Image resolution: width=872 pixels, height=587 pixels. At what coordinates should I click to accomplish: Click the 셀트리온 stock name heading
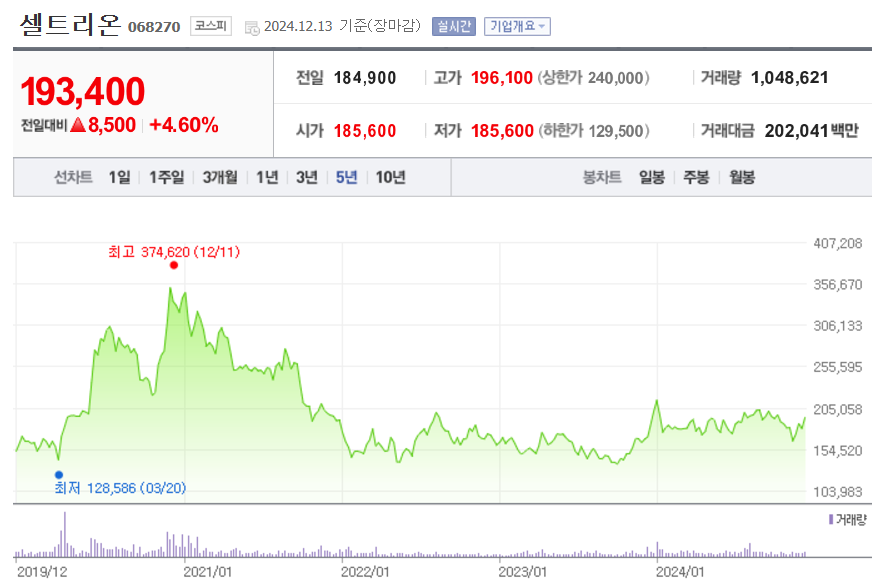[x=70, y=25]
